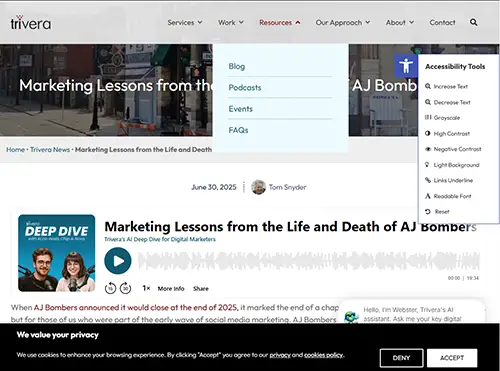Open the cookies policy link
This screenshot has height=371, width=500.
323,355
